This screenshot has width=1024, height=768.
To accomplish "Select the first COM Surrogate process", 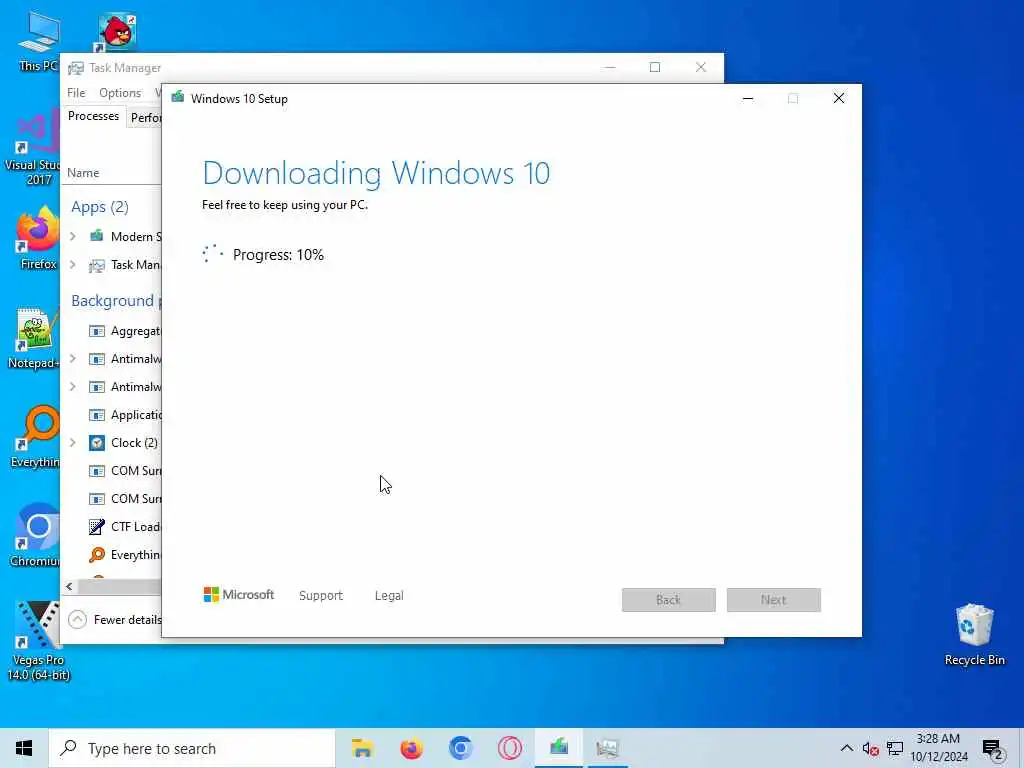I will pyautogui.click(x=112, y=471).
